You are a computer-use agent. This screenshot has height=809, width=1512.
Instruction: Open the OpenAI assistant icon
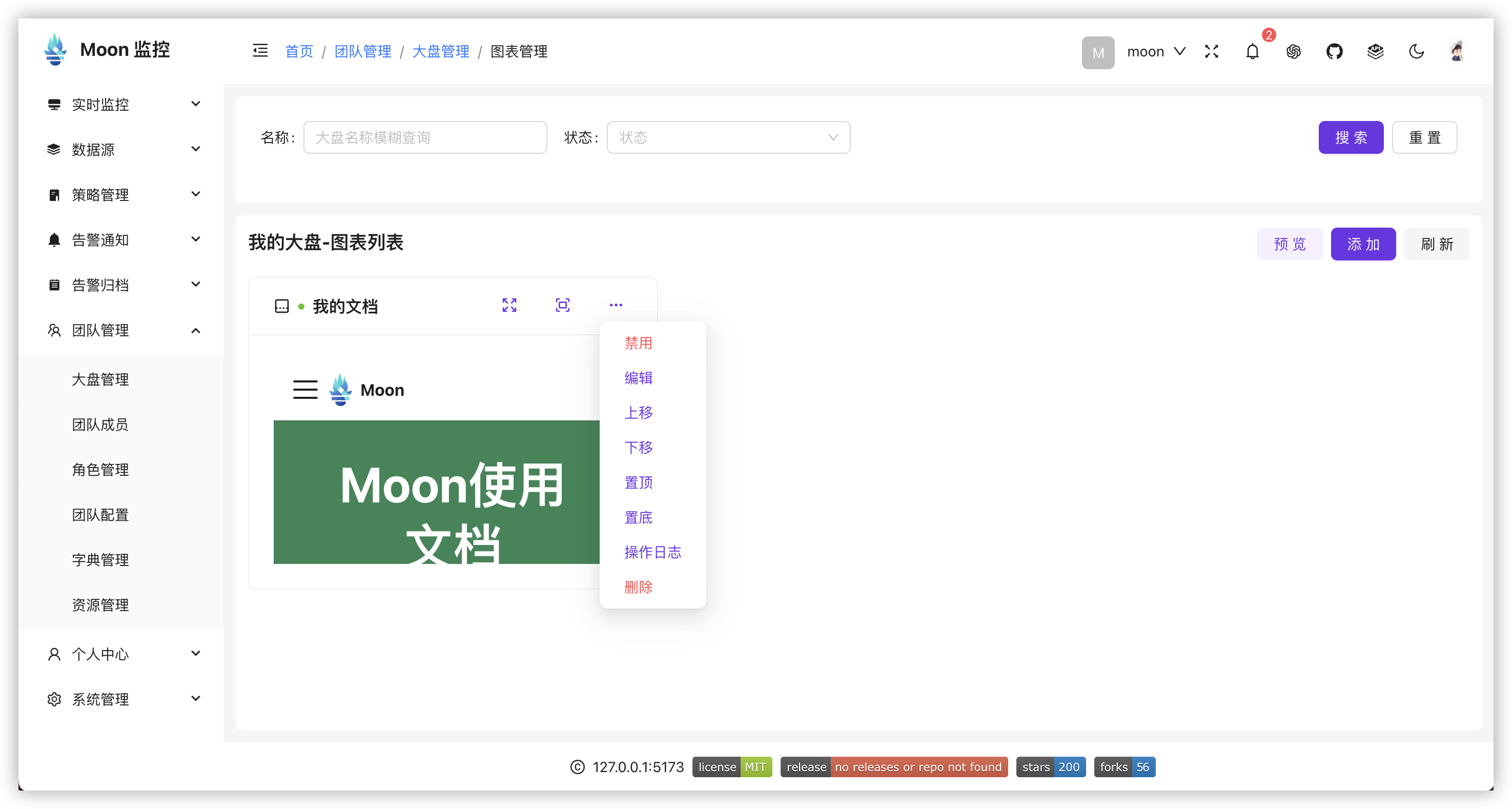(x=1294, y=52)
